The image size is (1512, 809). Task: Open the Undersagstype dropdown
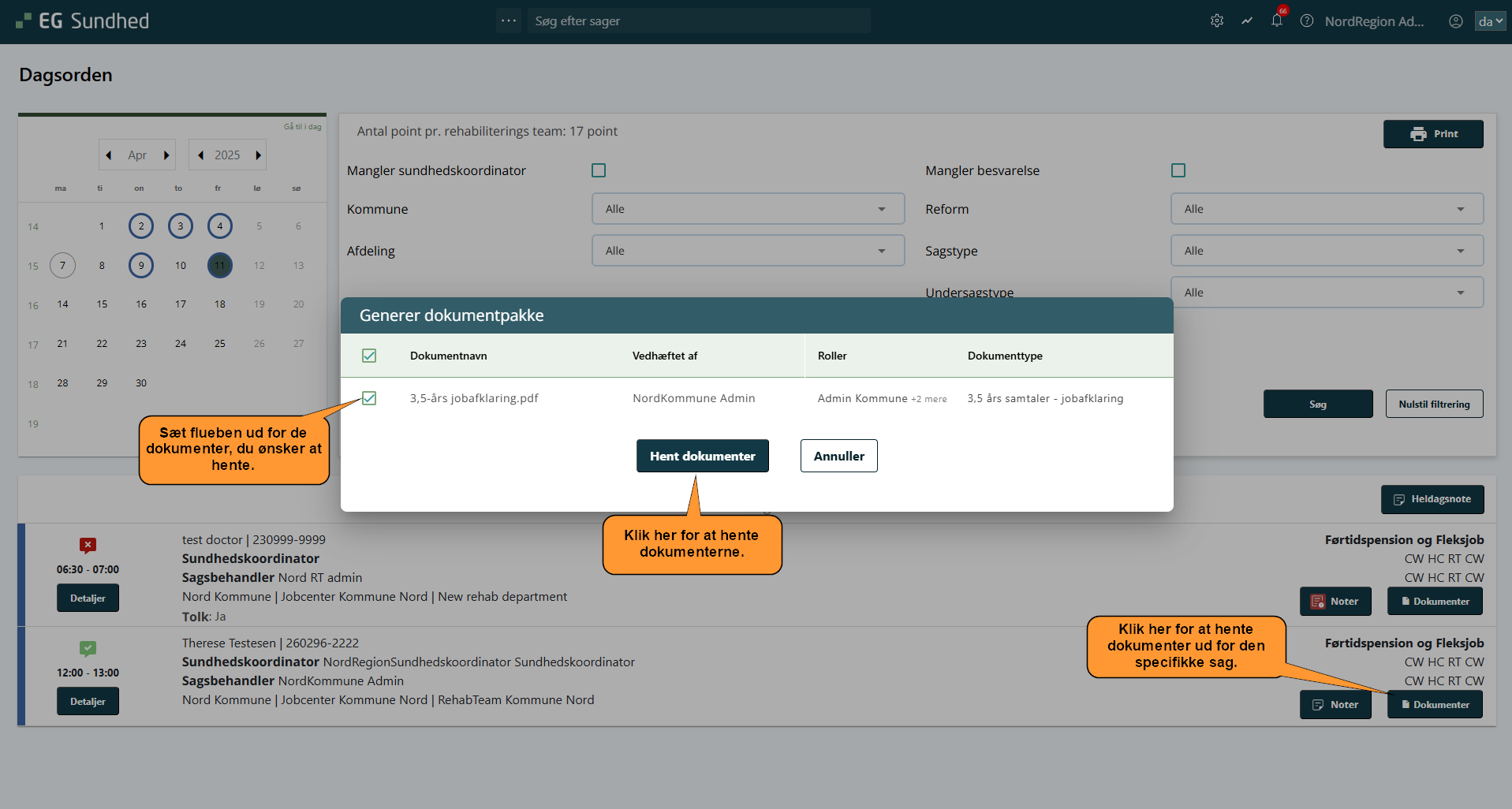[1327, 293]
